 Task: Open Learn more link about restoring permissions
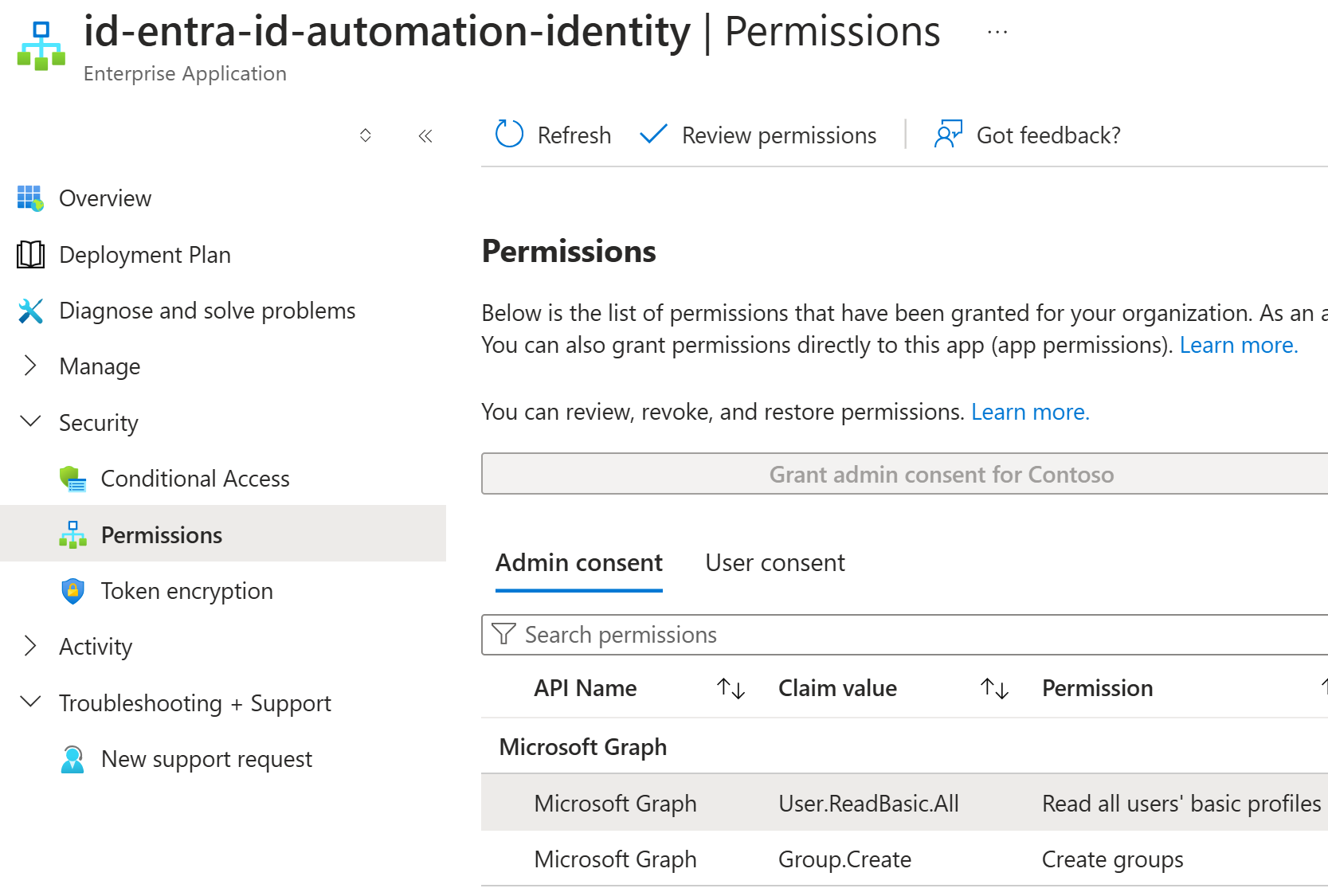1030,412
